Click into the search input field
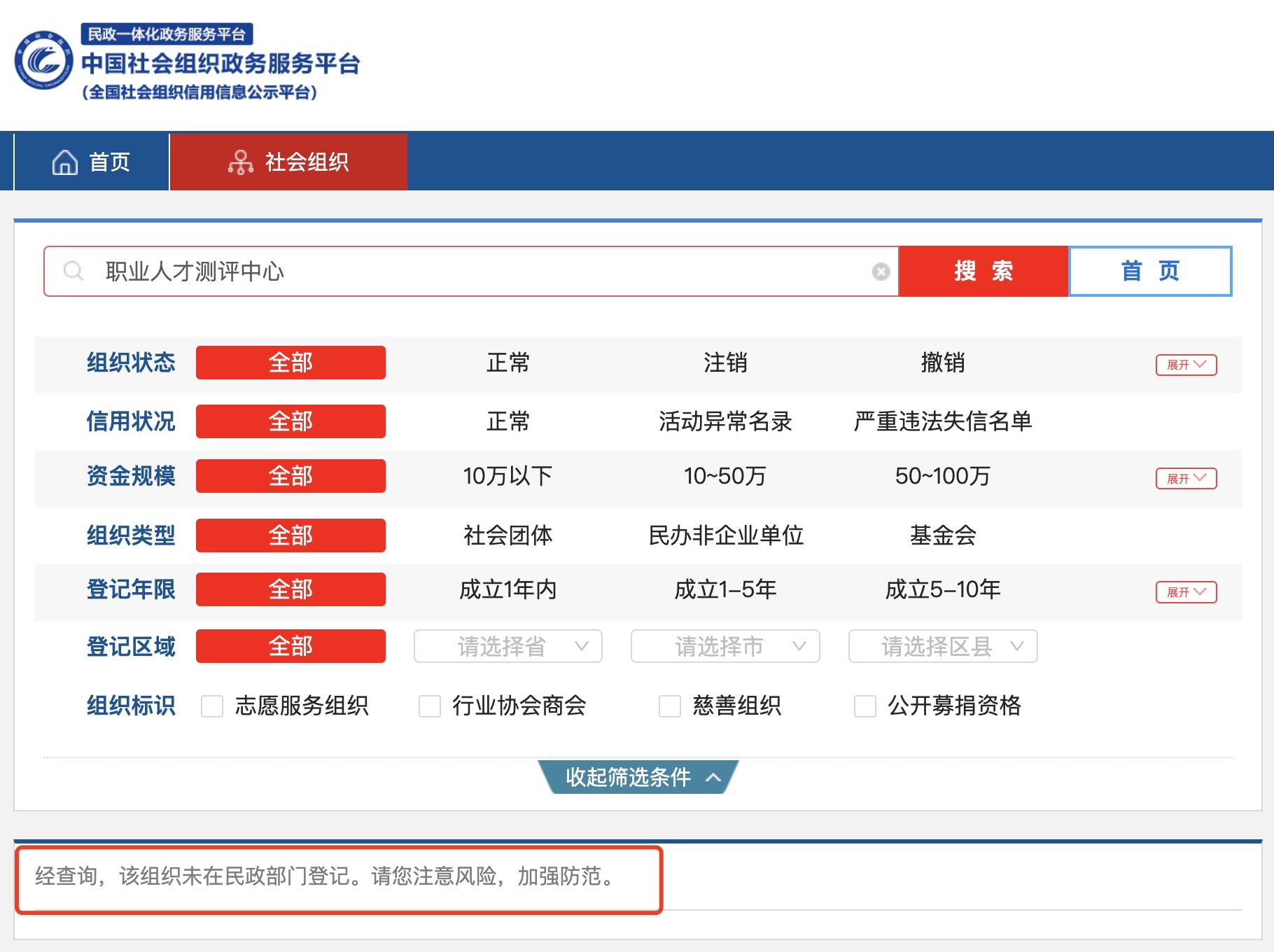Viewport: 1274px width, 952px height. (476, 272)
